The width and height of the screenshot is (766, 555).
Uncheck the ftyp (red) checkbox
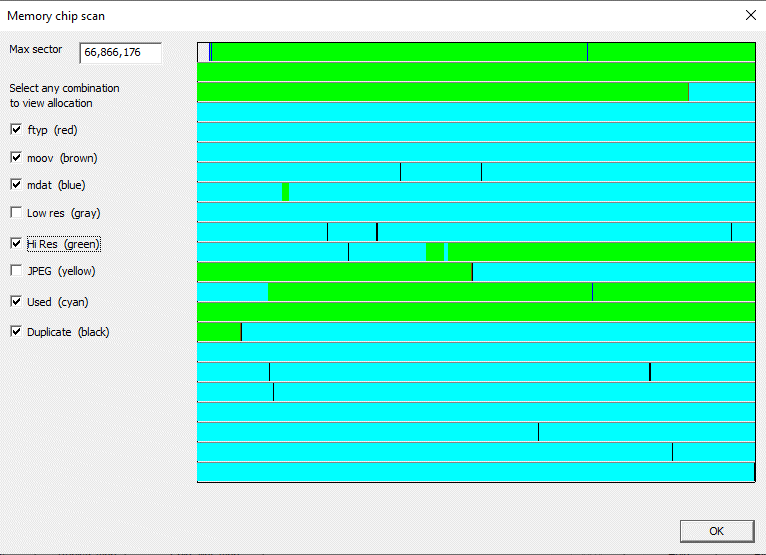[16, 130]
